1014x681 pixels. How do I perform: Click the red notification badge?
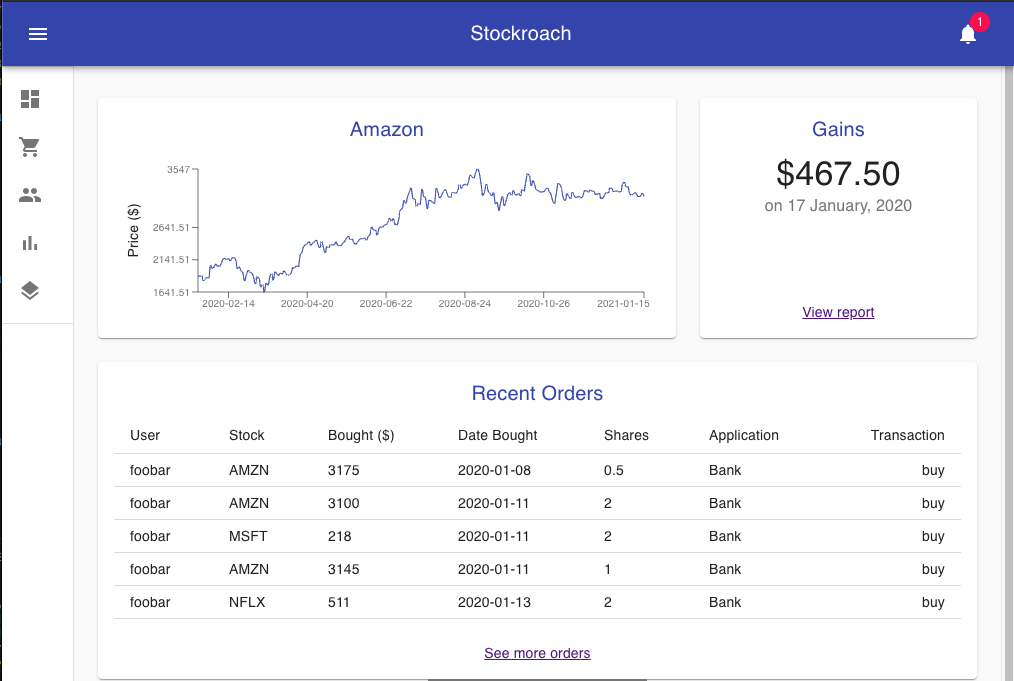979,22
